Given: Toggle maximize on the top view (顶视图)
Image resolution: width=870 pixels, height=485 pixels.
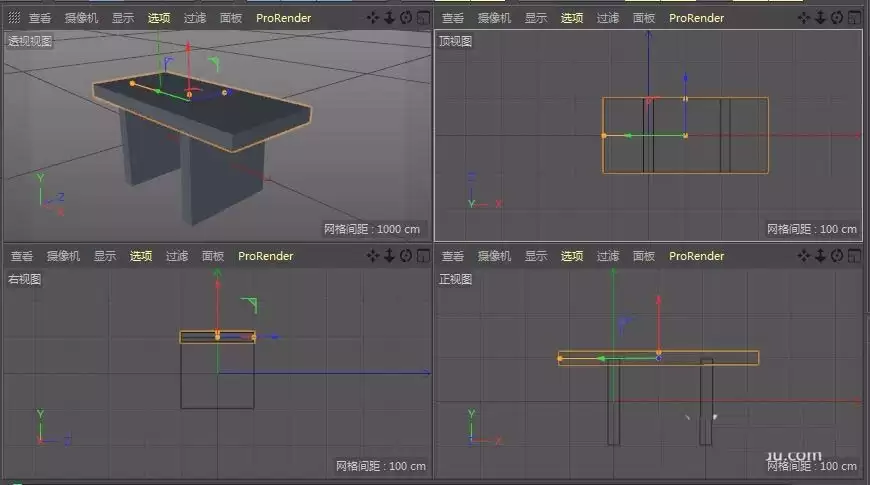Looking at the screenshot, I should click(x=854, y=18).
